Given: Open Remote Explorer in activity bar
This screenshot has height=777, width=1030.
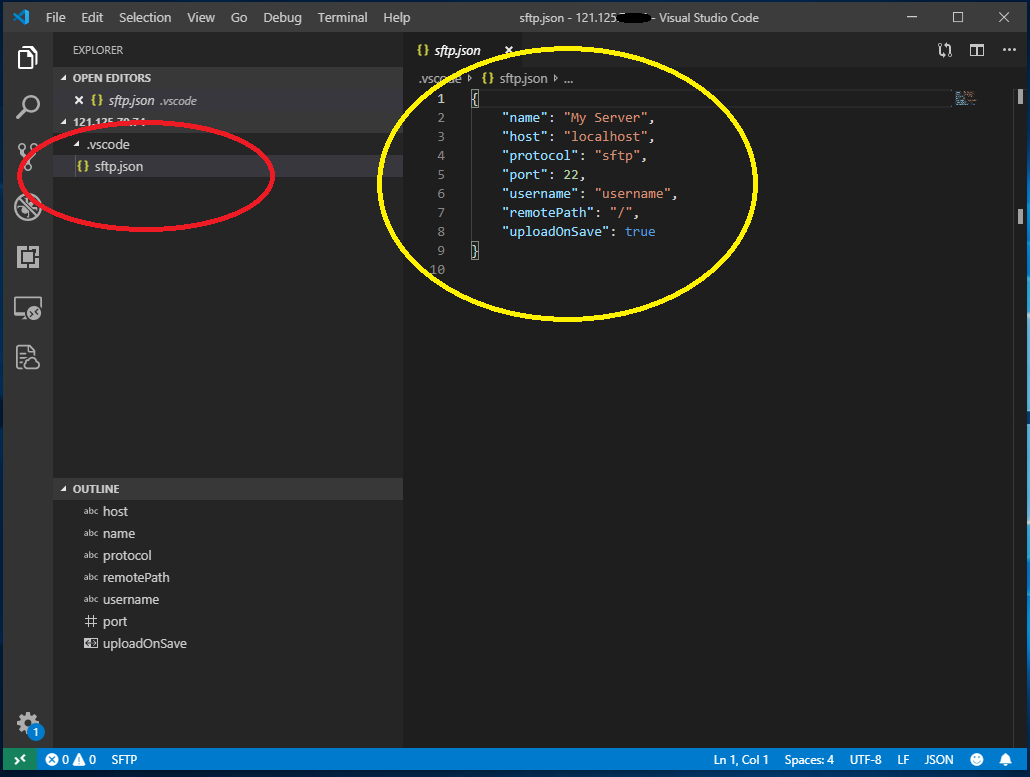Looking at the screenshot, I should pyautogui.click(x=28, y=307).
